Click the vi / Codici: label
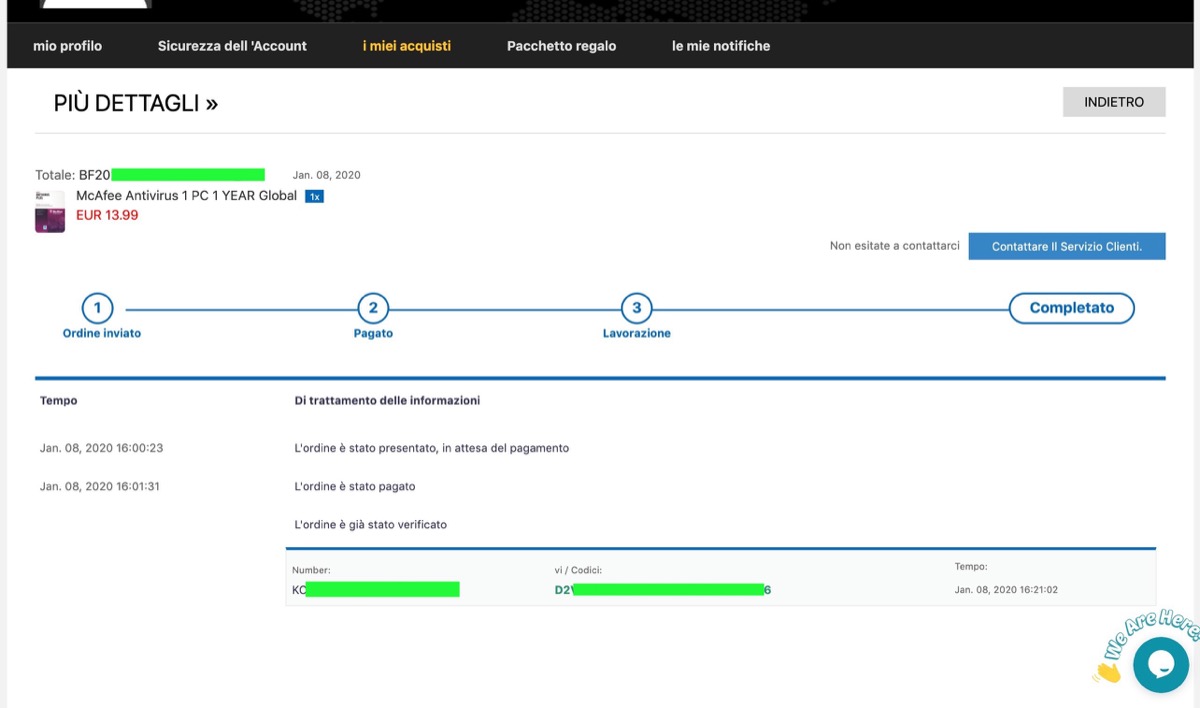Image resolution: width=1200 pixels, height=708 pixels. pos(578,570)
